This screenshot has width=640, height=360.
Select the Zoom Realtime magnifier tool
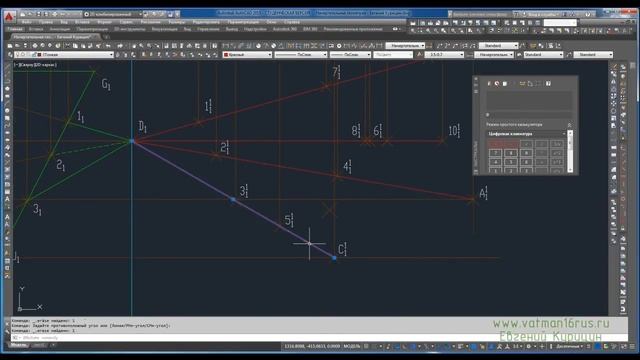coord(142,46)
